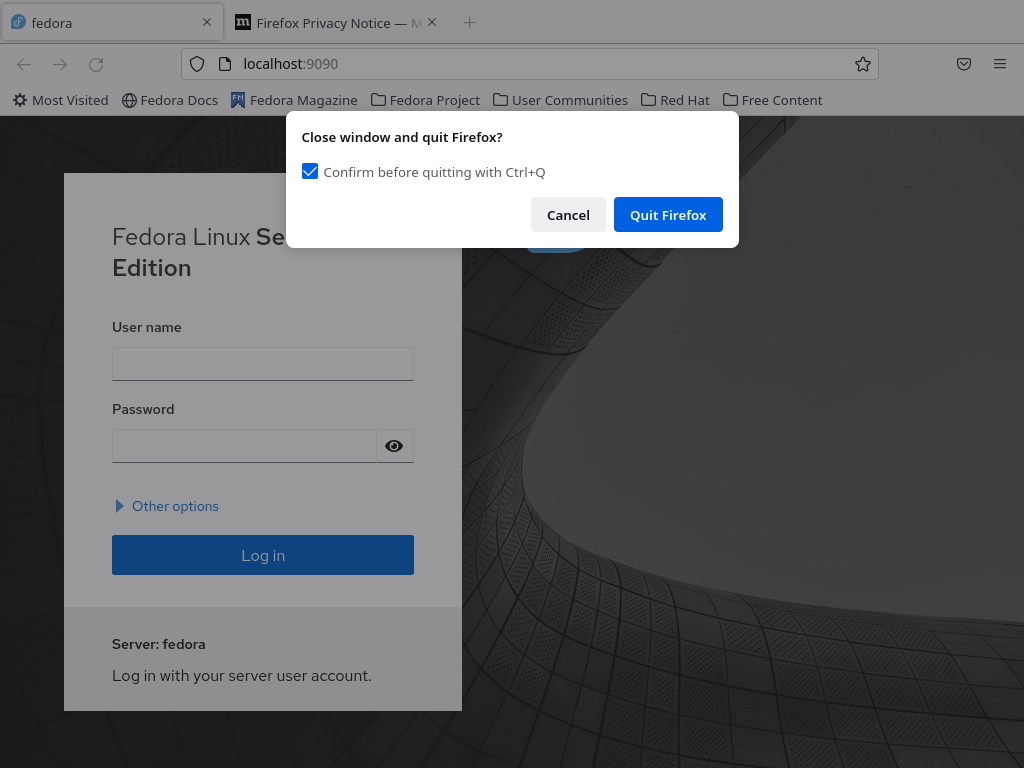The width and height of the screenshot is (1024, 768).
Task: Click the reload page icon
Action: (96, 64)
